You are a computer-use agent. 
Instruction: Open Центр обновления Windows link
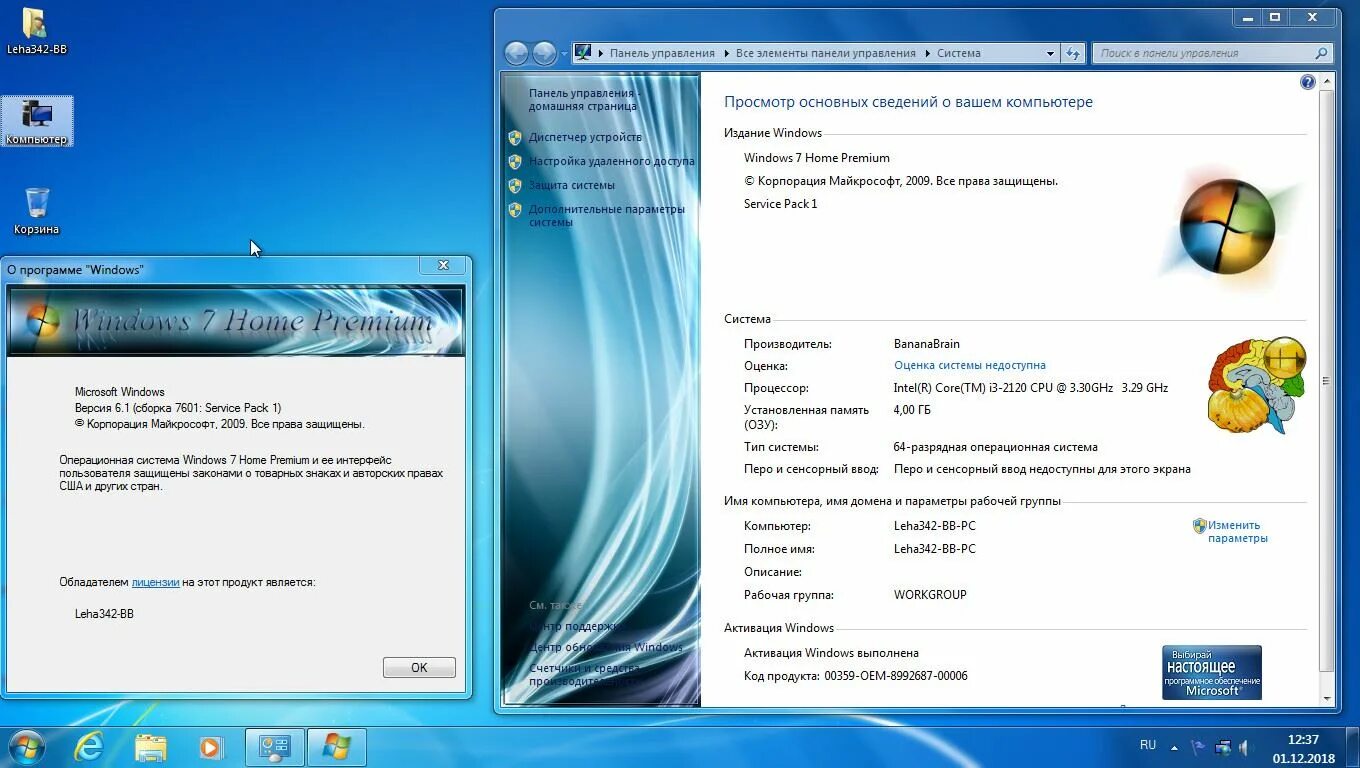[606, 647]
